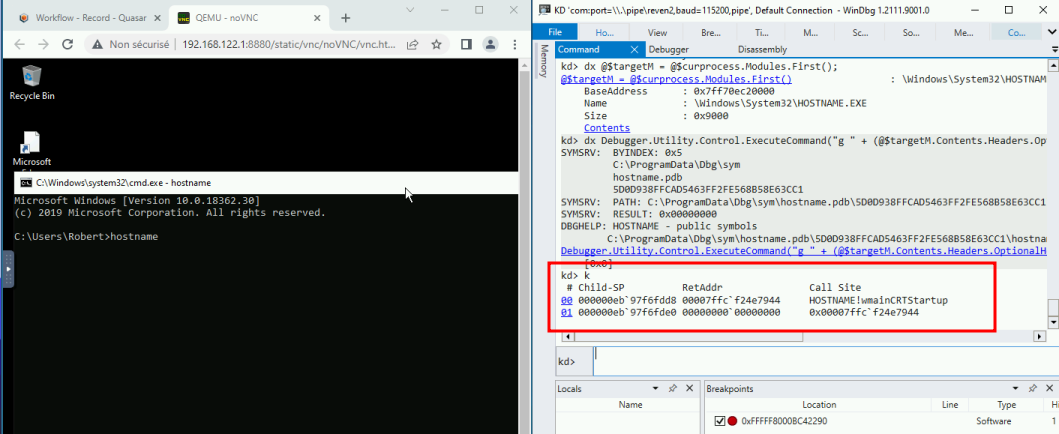
Task: Close the Breakpoints panel
Action: (1049, 389)
